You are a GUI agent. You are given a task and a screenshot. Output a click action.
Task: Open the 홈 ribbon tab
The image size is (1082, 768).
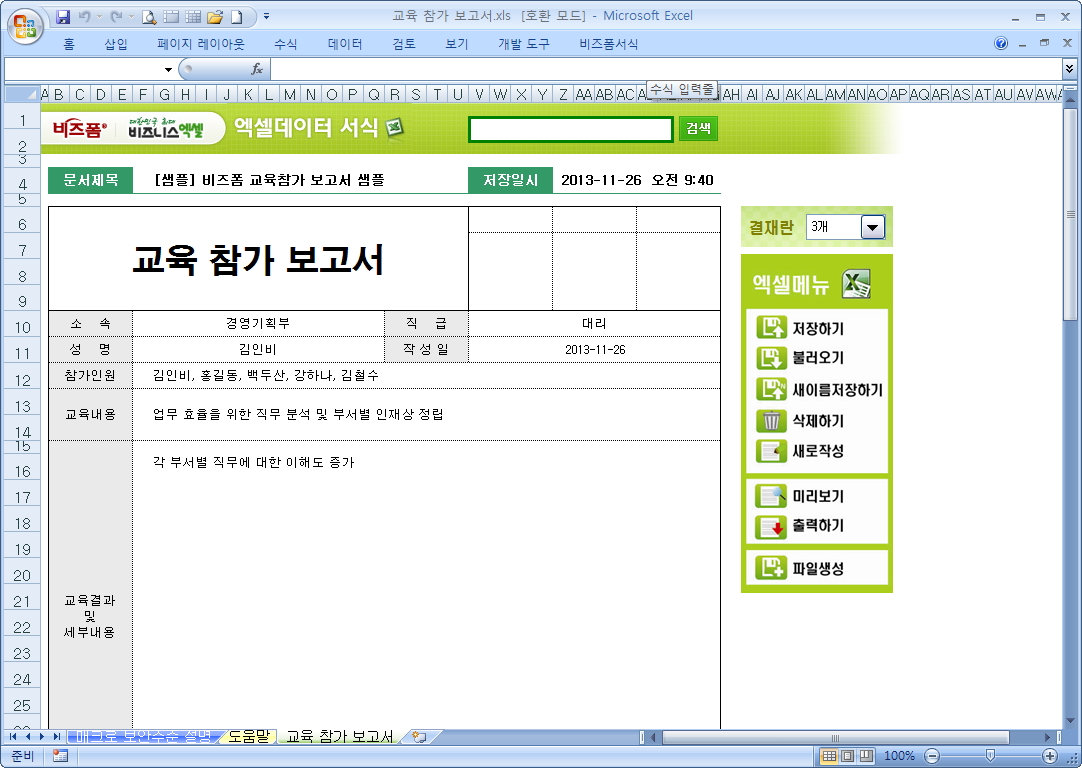pyautogui.click(x=69, y=44)
